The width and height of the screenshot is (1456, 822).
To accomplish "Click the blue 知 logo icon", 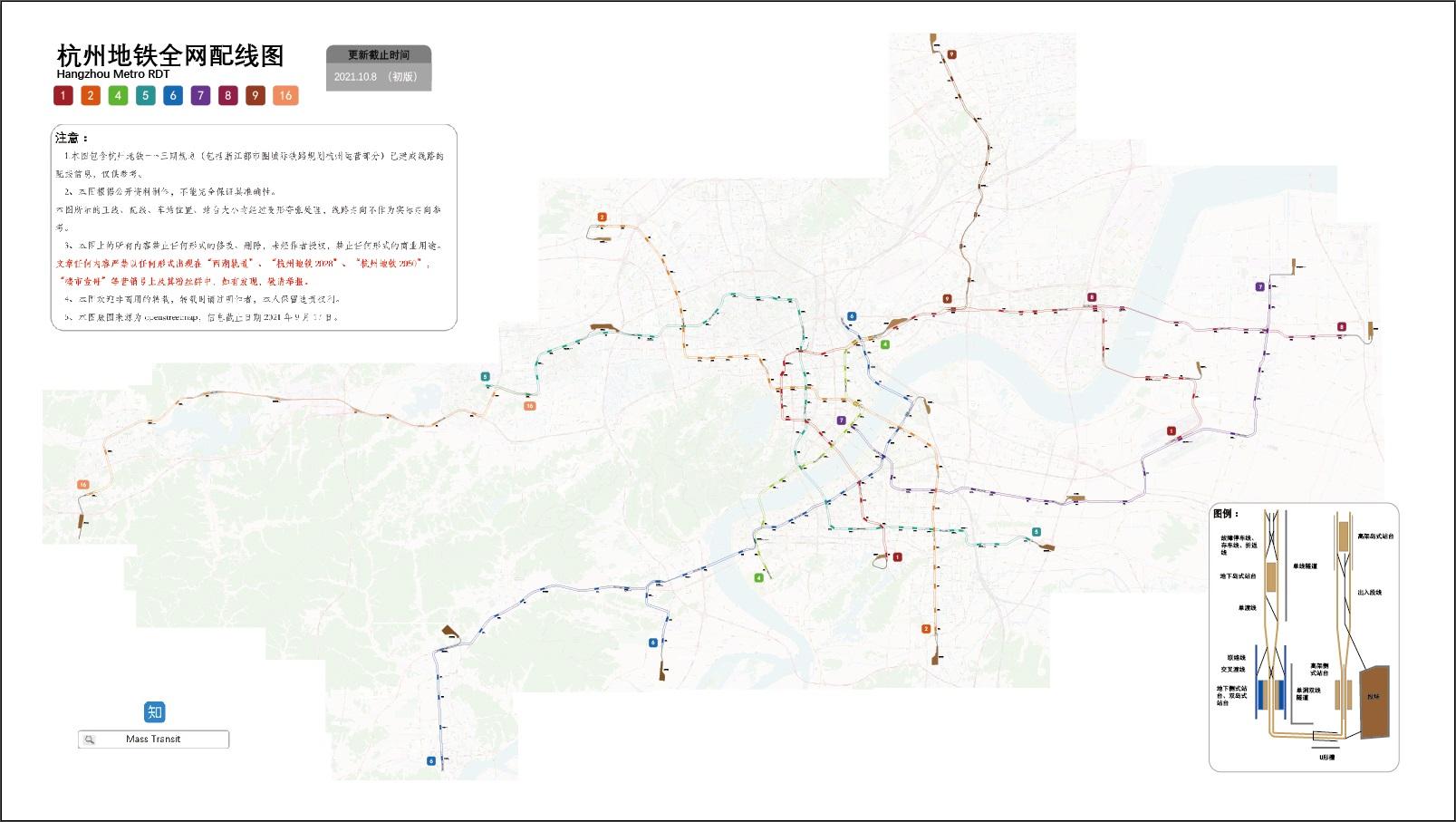I will point(154,711).
